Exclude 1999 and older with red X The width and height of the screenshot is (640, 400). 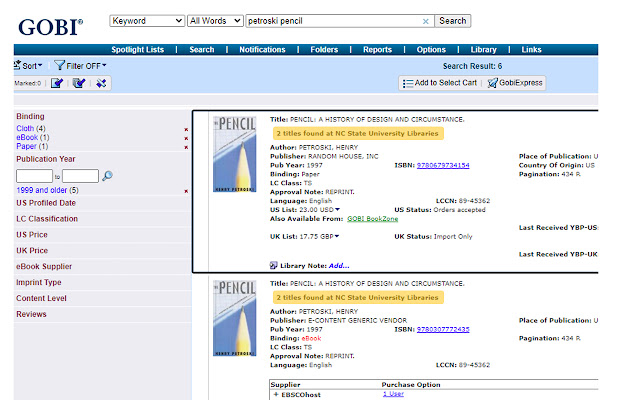186,191
